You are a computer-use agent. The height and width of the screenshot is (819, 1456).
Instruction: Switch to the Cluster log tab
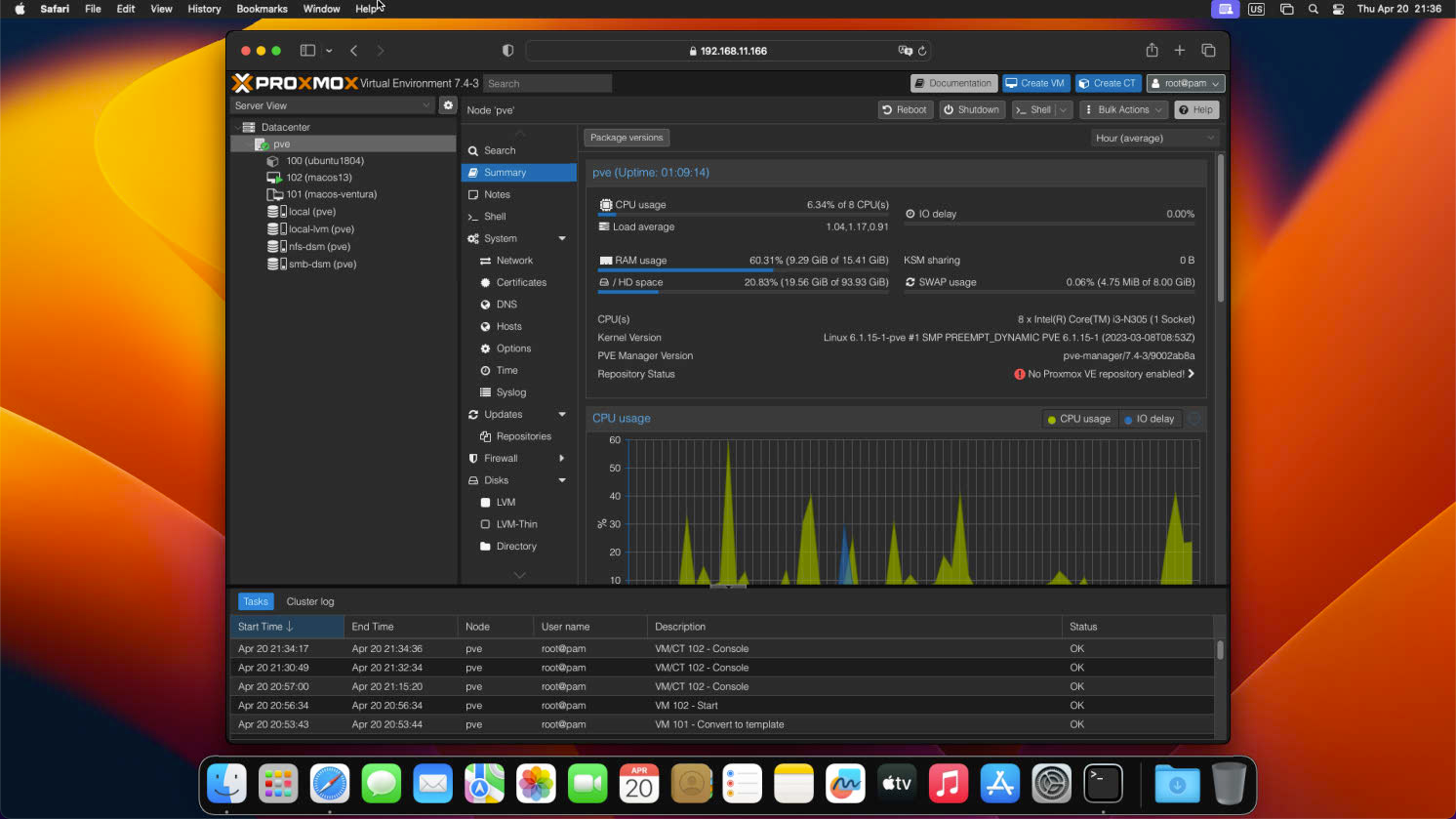[x=309, y=602]
